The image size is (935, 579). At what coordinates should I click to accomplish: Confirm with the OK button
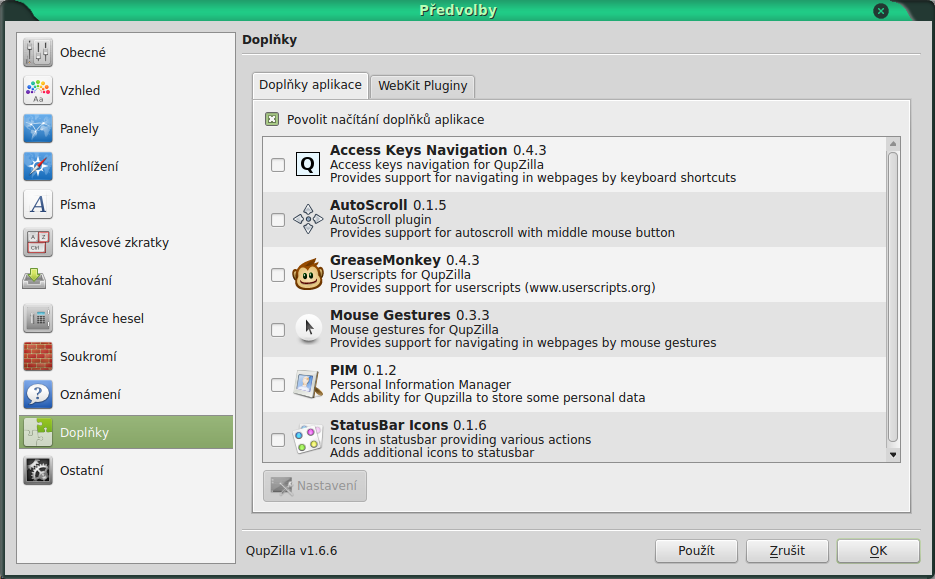click(x=878, y=550)
